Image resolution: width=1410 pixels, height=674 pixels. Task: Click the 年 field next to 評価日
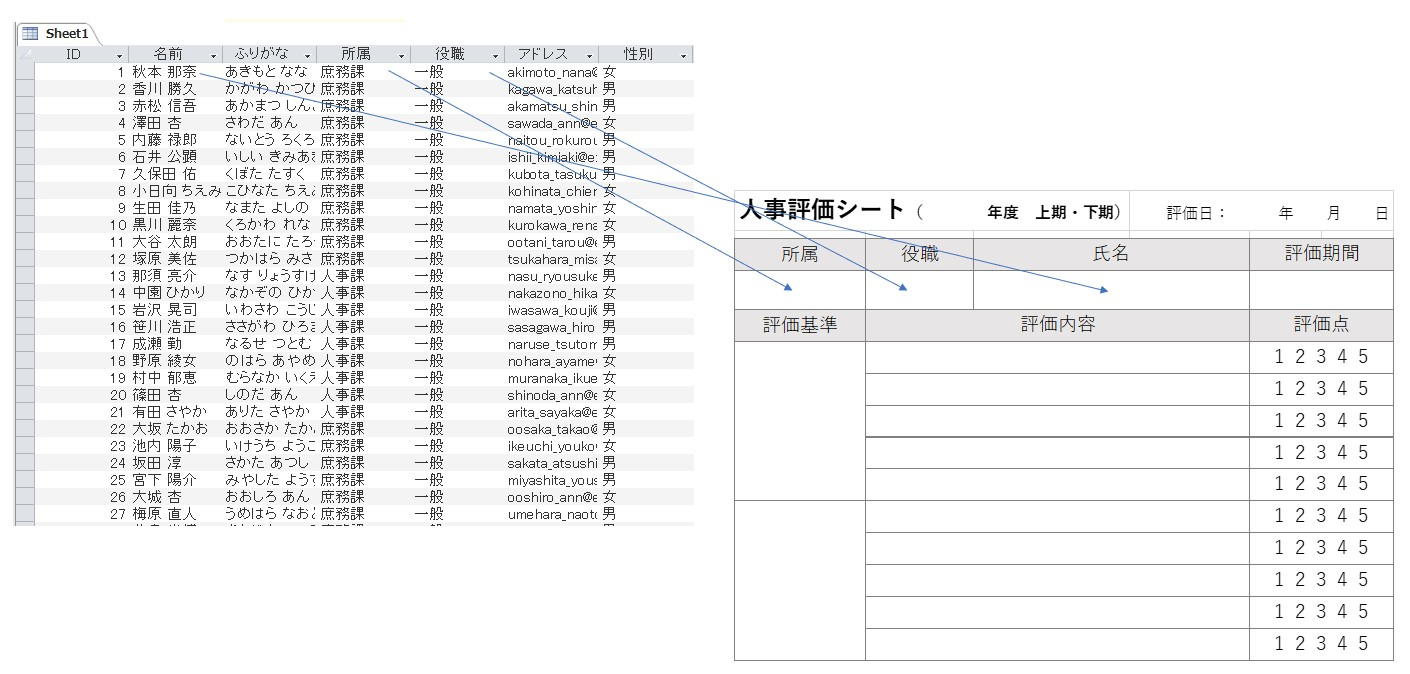[x=1284, y=211]
